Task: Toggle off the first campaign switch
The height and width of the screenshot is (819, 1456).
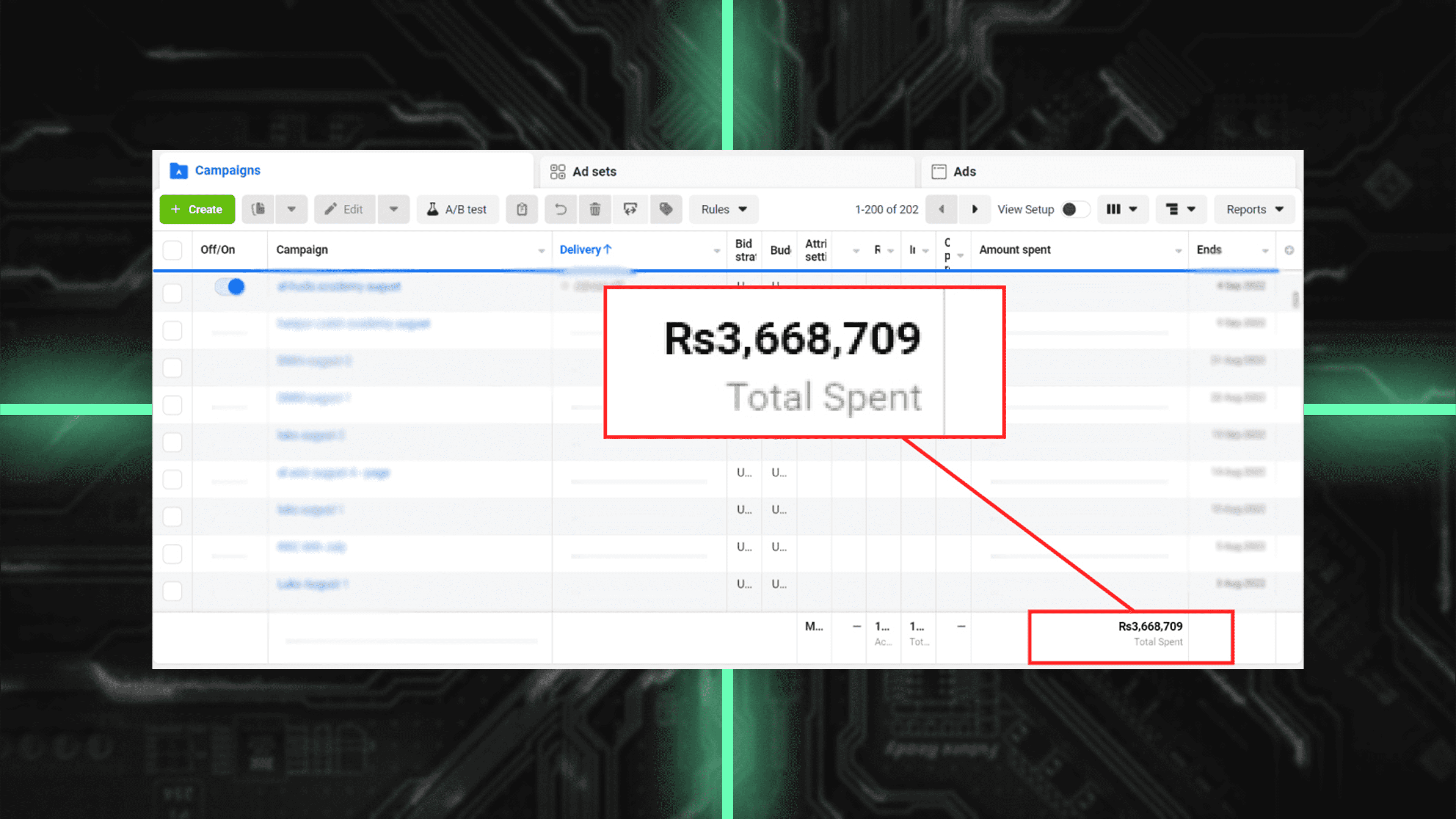Action: [229, 287]
